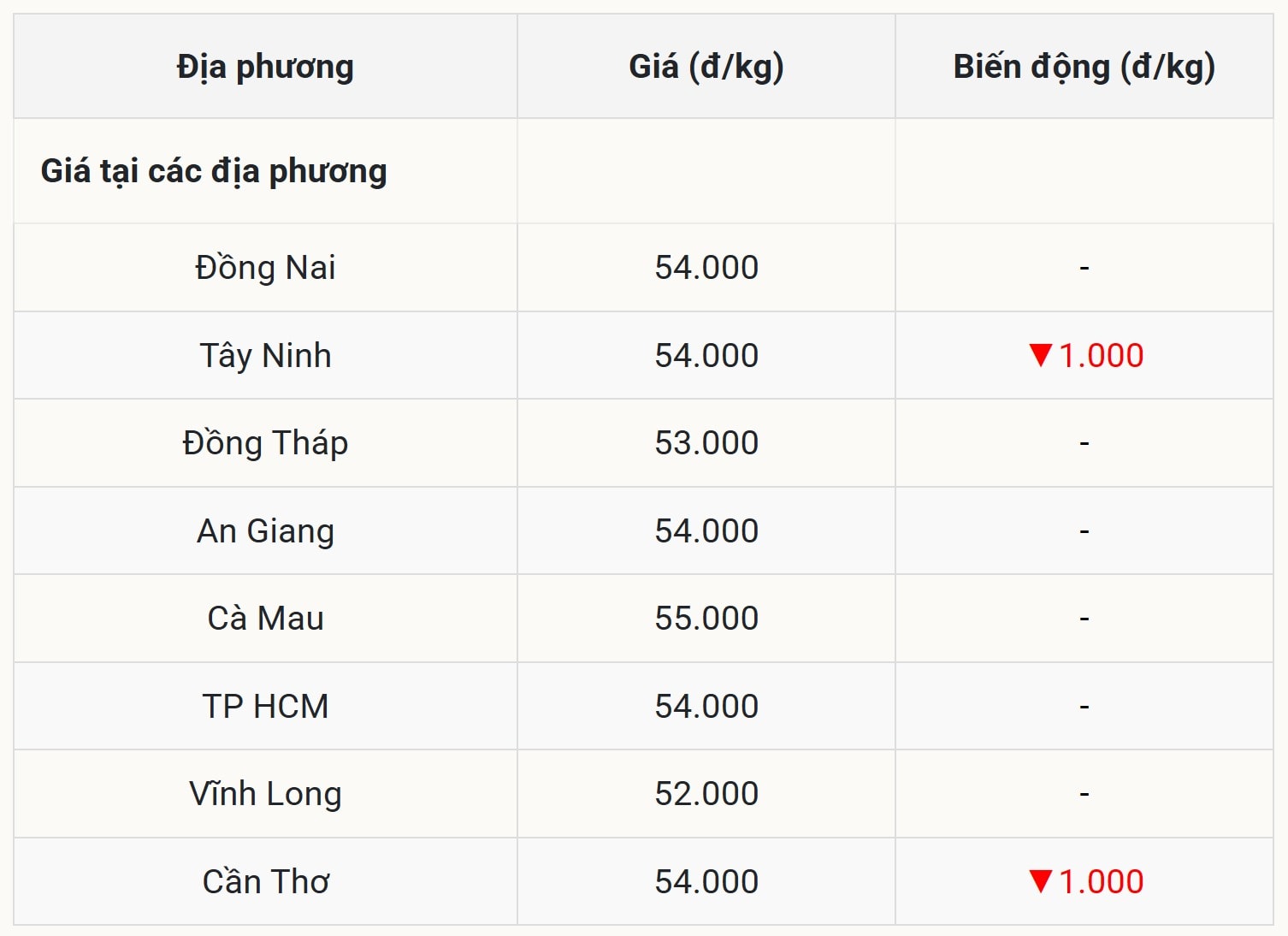Click the red down arrow for Tây Ninh
Screen dimensions: 1288x936
pyautogui.click(x=1040, y=355)
